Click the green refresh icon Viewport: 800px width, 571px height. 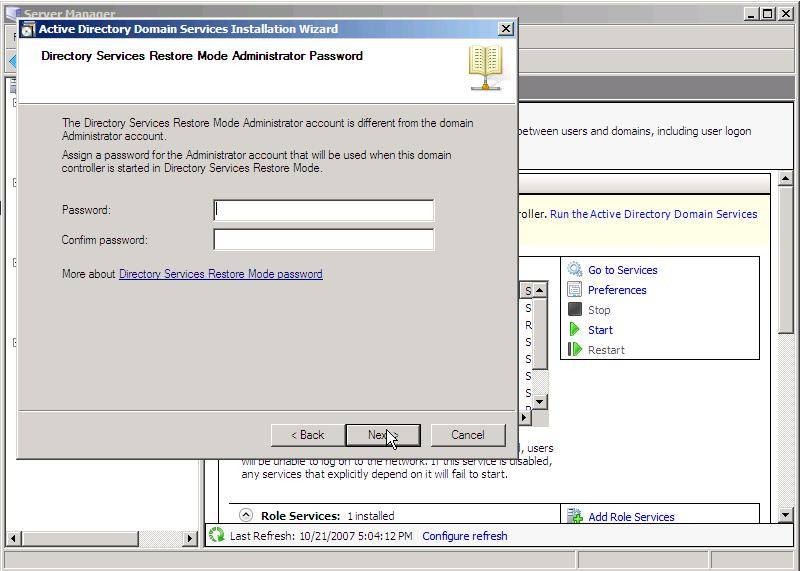[217, 535]
